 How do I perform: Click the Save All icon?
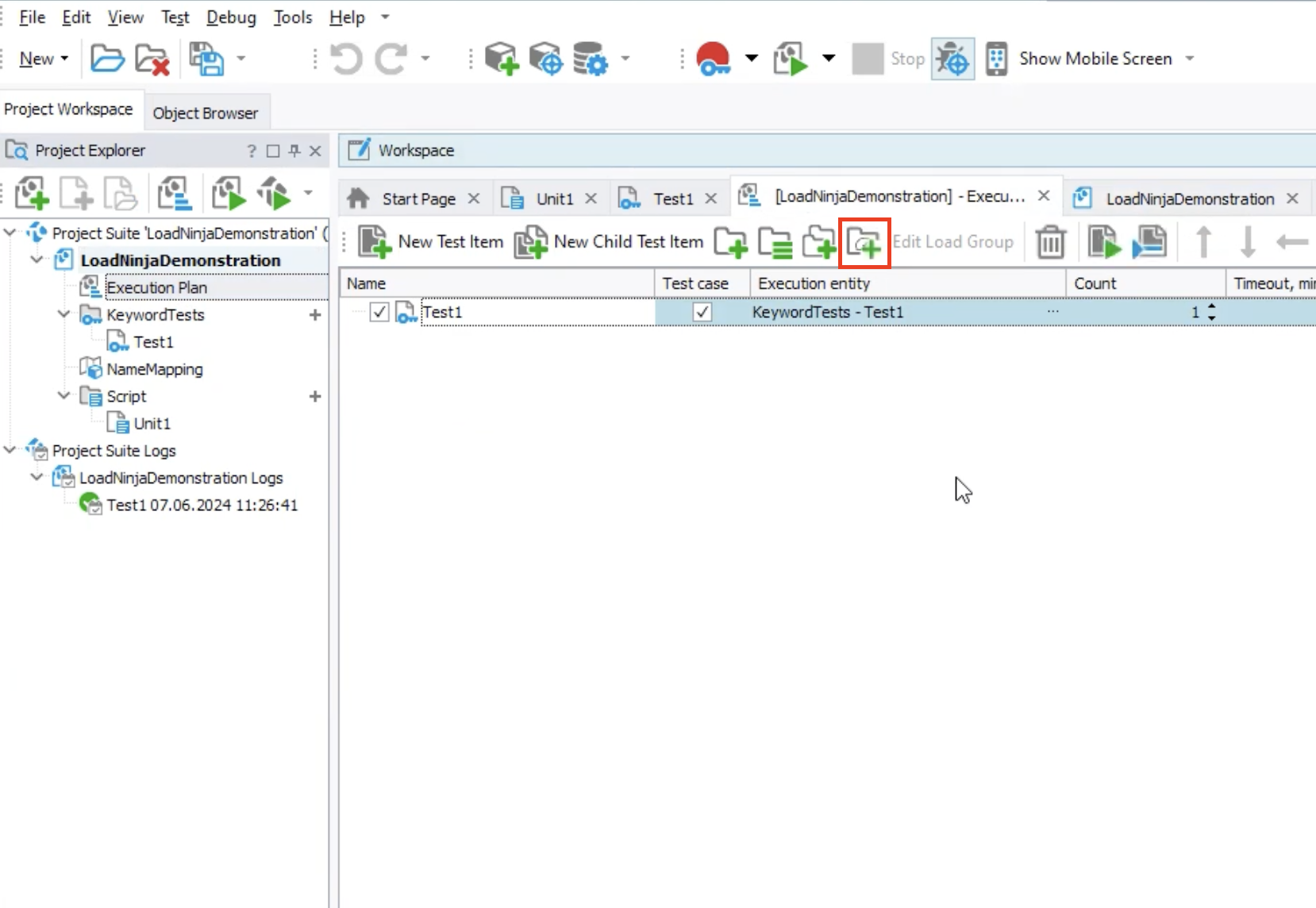click(x=206, y=59)
